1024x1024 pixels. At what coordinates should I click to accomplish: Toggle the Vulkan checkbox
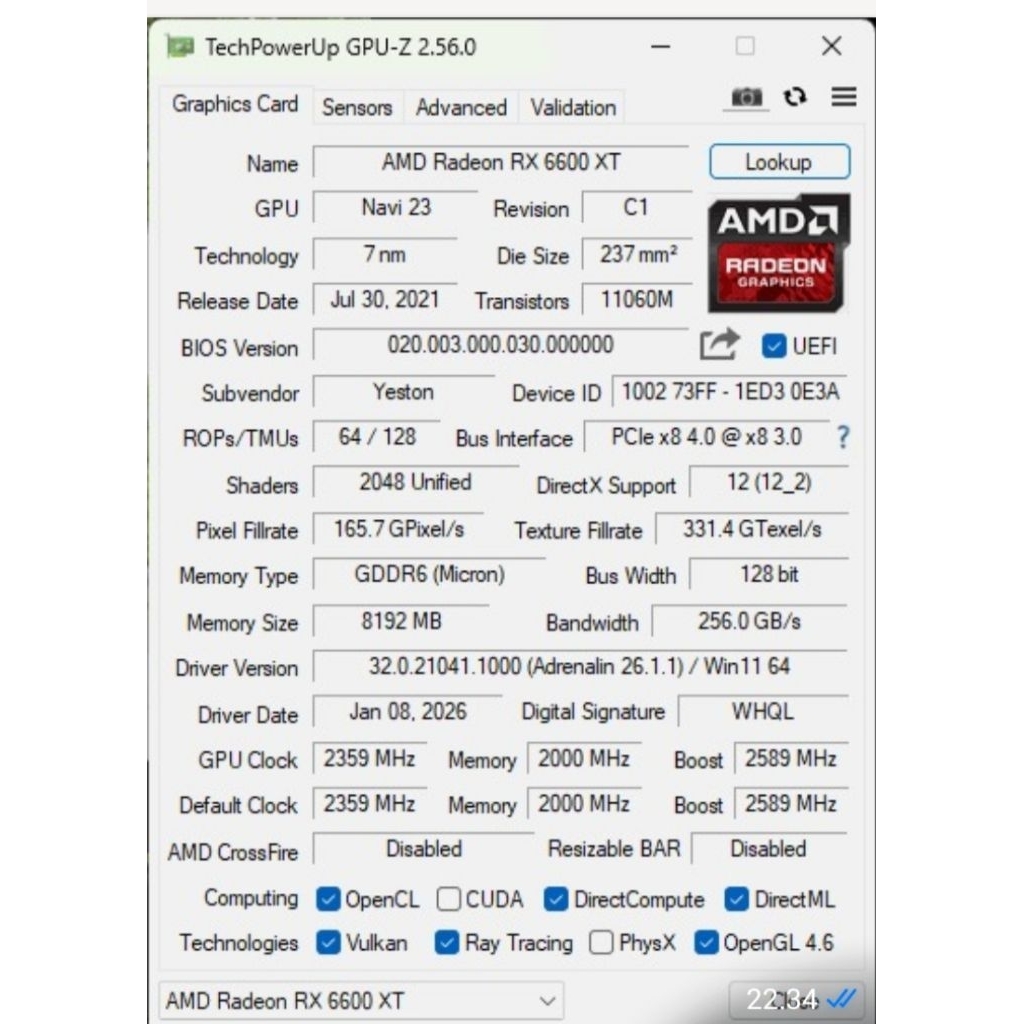point(328,942)
